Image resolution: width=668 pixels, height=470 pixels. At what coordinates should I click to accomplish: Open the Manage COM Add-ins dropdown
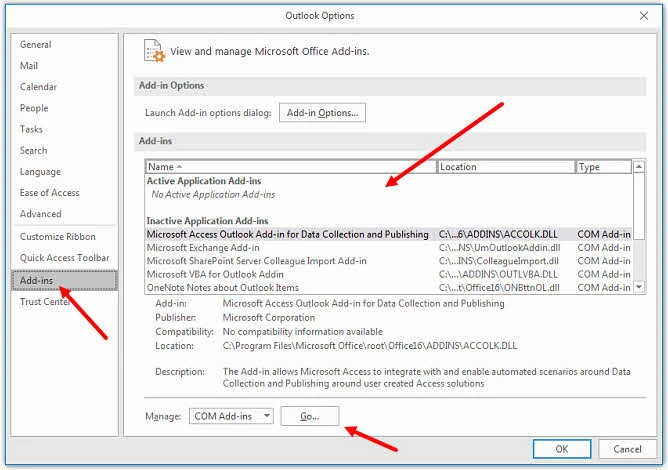coord(231,416)
